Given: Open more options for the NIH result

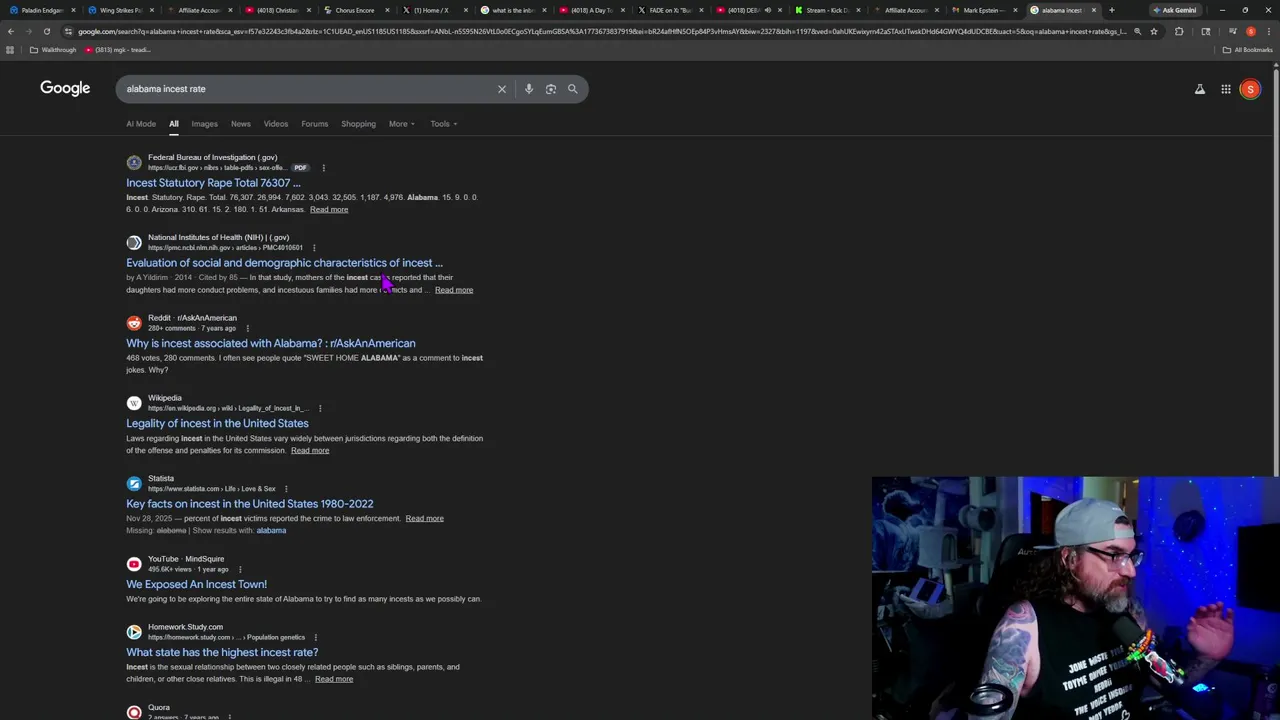Looking at the screenshot, I should [314, 248].
